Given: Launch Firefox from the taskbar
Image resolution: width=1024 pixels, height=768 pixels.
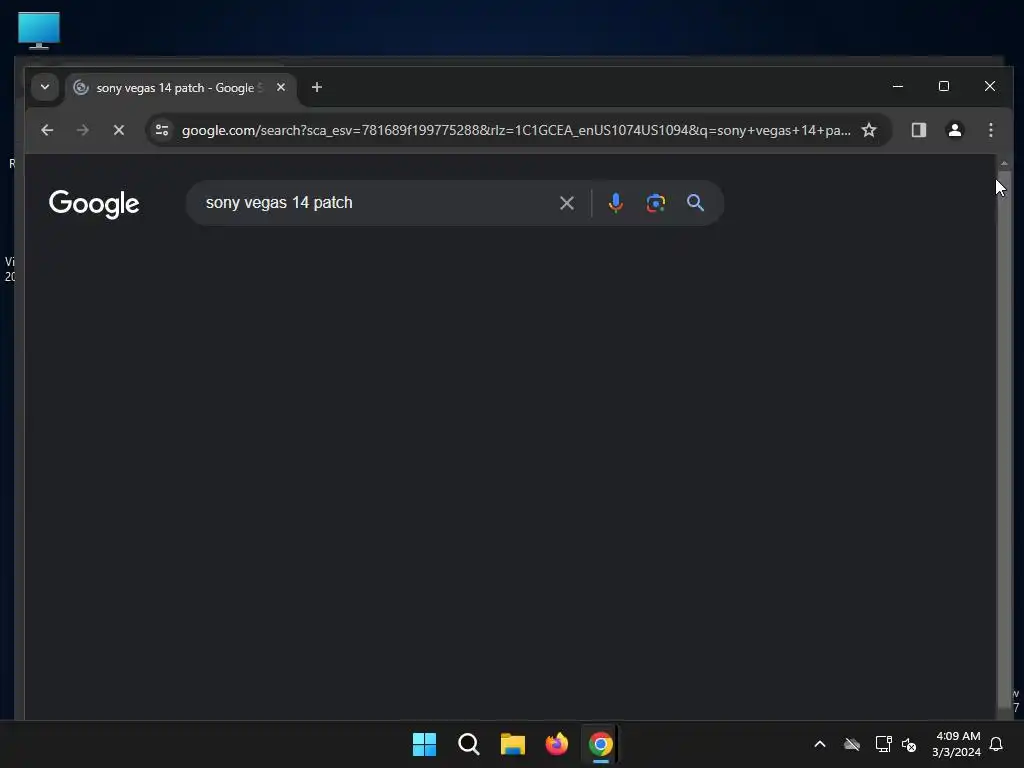Looking at the screenshot, I should click(x=556, y=744).
